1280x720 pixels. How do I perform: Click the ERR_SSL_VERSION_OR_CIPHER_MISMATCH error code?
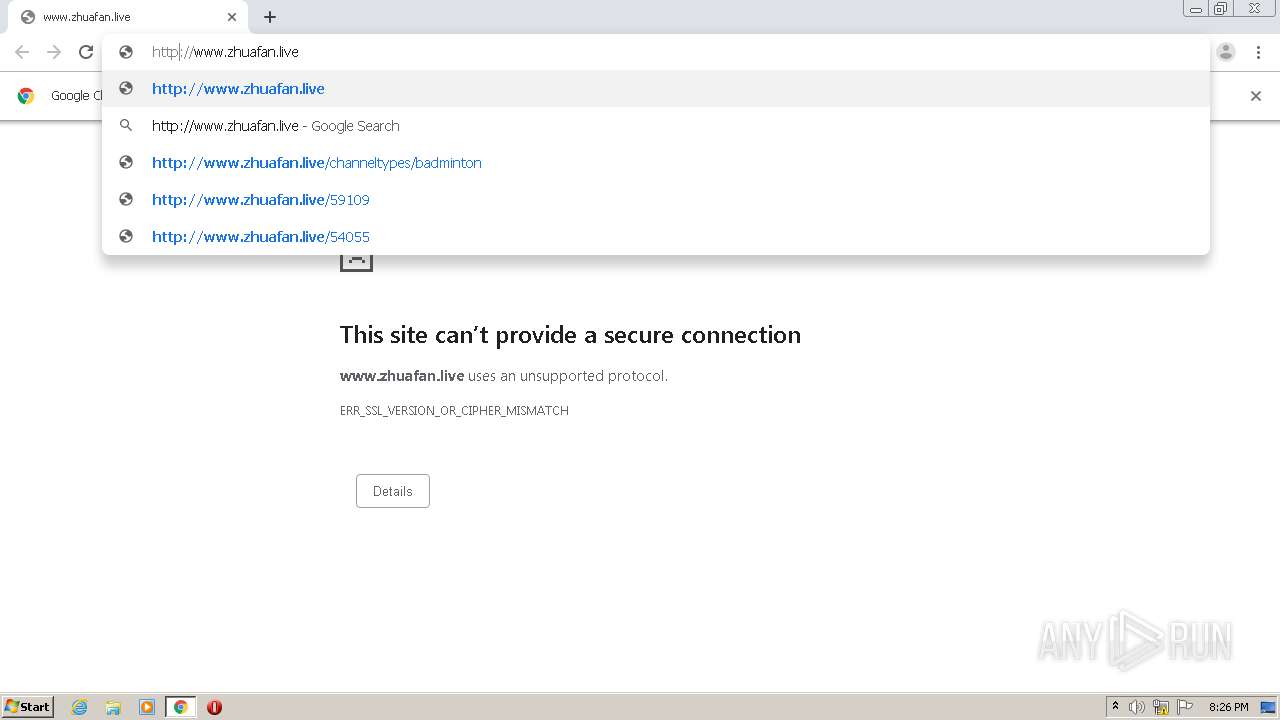(454, 411)
